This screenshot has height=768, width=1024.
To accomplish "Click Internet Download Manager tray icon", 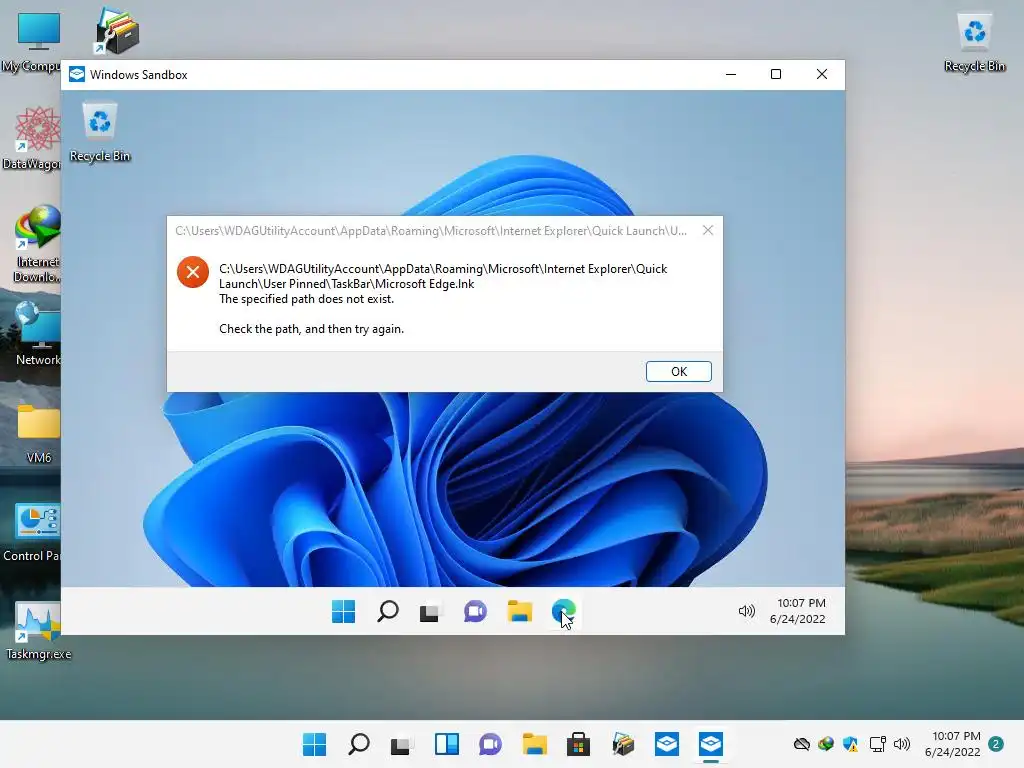I will click(x=825, y=744).
